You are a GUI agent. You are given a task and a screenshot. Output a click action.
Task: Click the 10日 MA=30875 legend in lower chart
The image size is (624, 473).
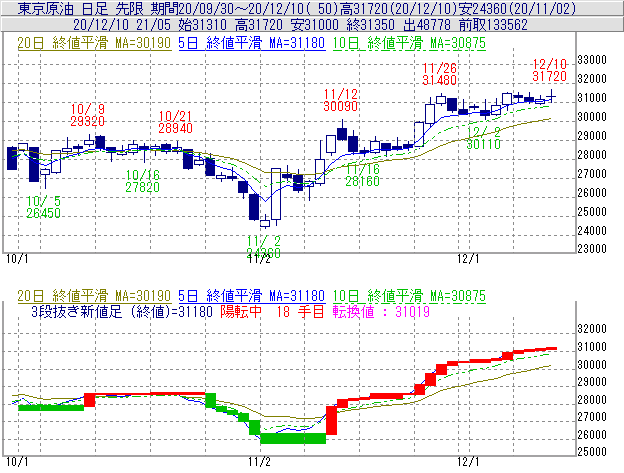click(409, 296)
